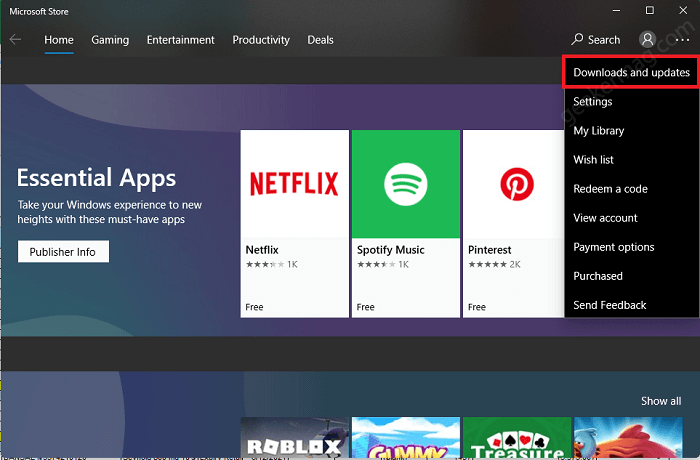Open the Spotify logo tile
700x460 pixels.
406,184
